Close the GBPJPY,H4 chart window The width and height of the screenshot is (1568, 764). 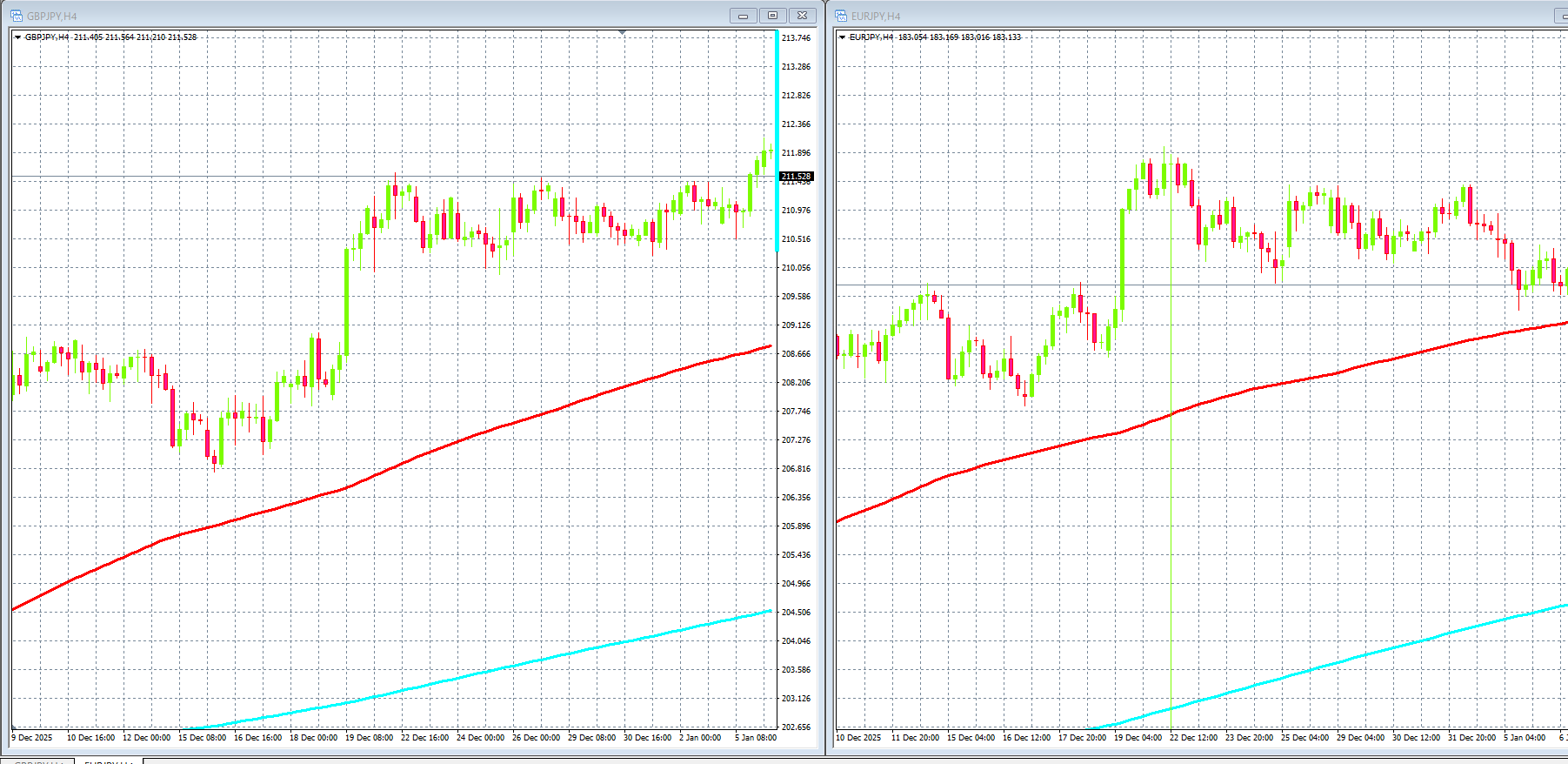point(802,16)
